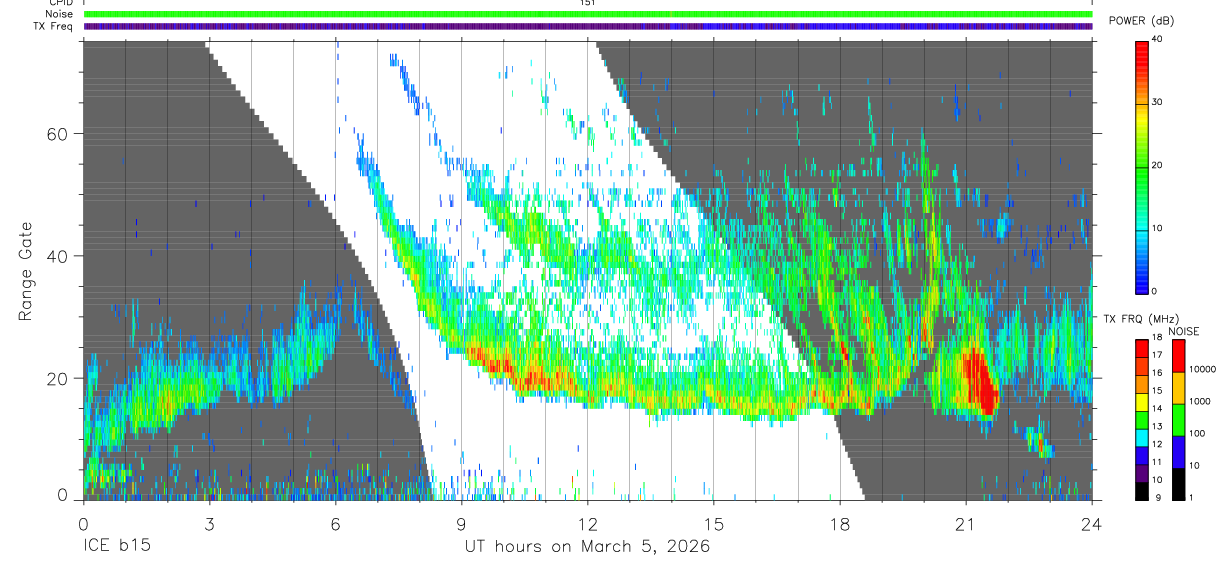Screen dimensions: 1228x567
Task: Click the UT hours on March 5, 2026 title
Action: (587, 547)
